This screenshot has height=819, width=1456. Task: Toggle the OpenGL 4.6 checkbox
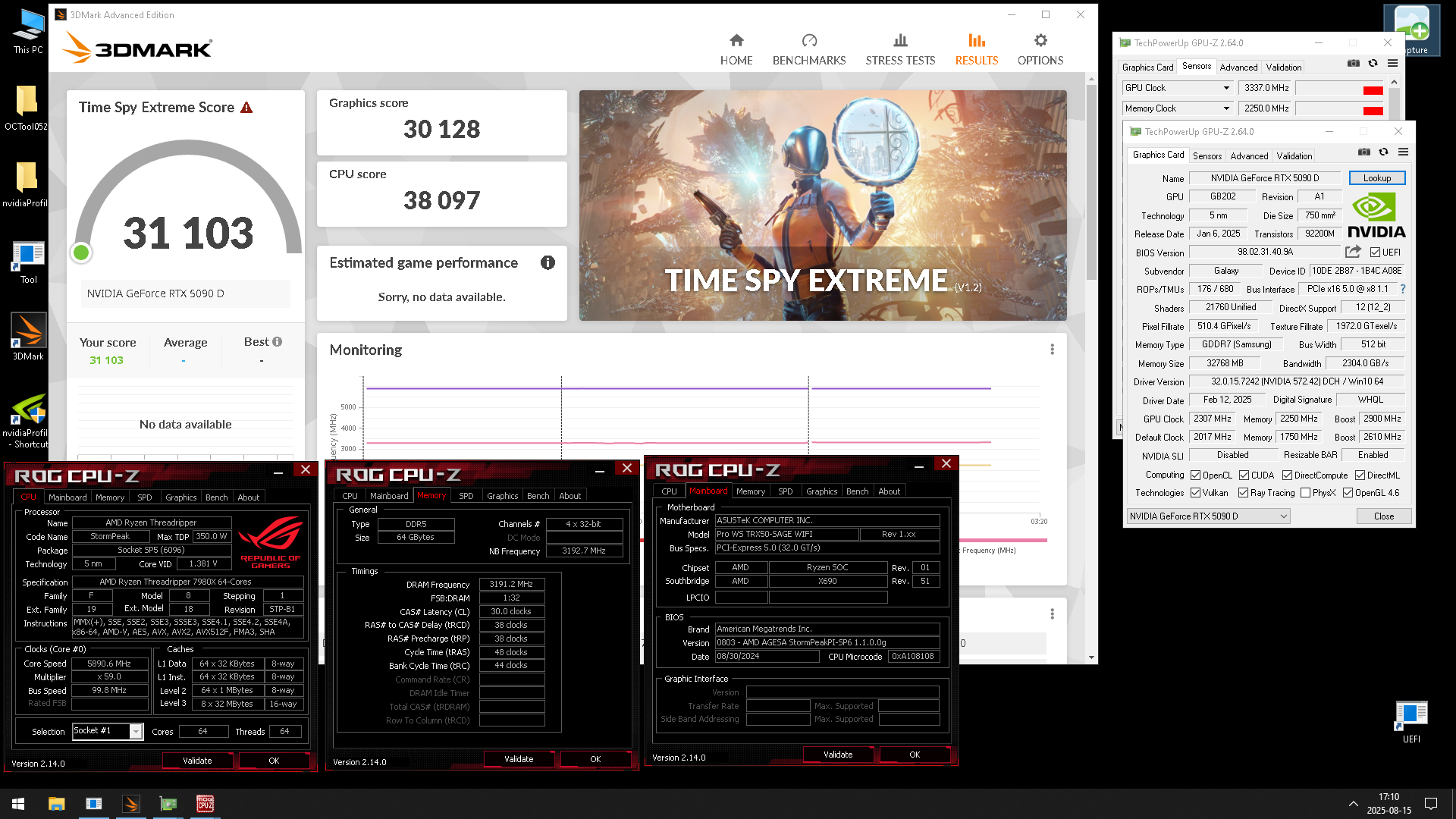click(x=1348, y=493)
